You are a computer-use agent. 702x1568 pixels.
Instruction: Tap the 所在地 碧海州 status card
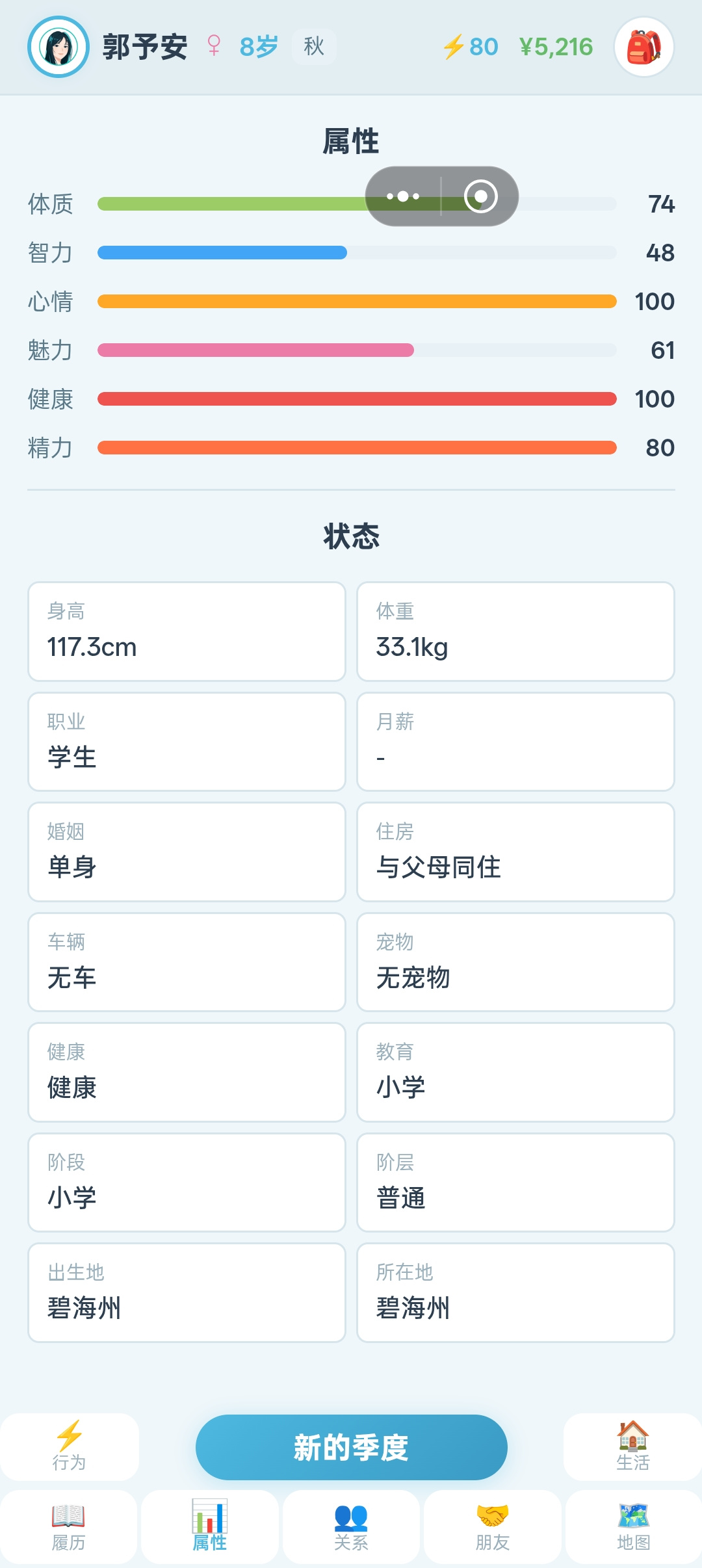[x=515, y=1292]
